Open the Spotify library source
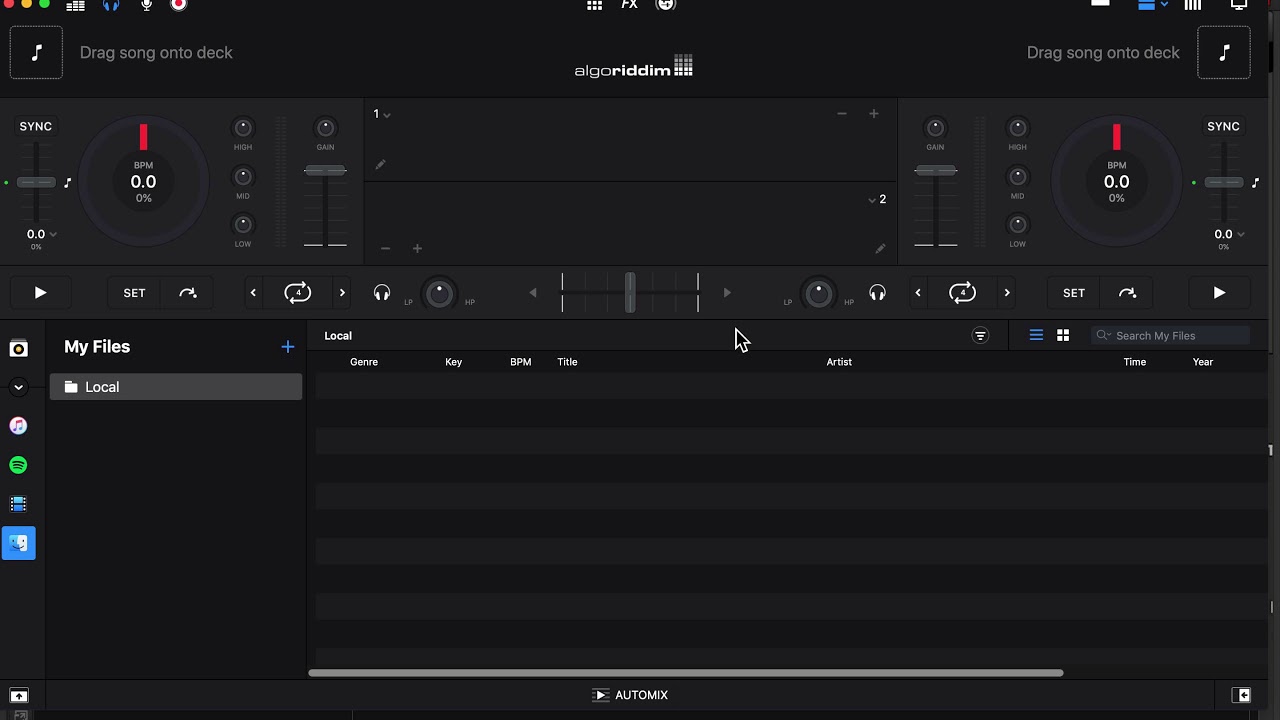The width and height of the screenshot is (1280, 720). (x=18, y=465)
